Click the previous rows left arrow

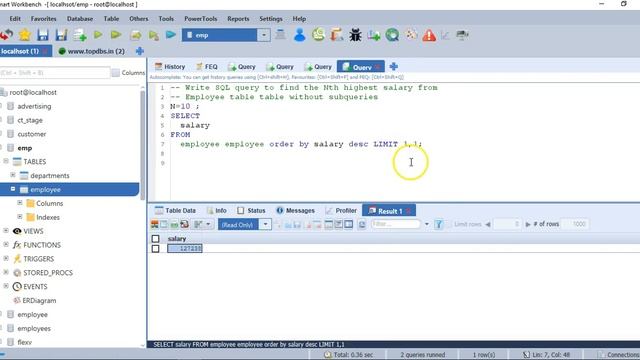point(487,224)
